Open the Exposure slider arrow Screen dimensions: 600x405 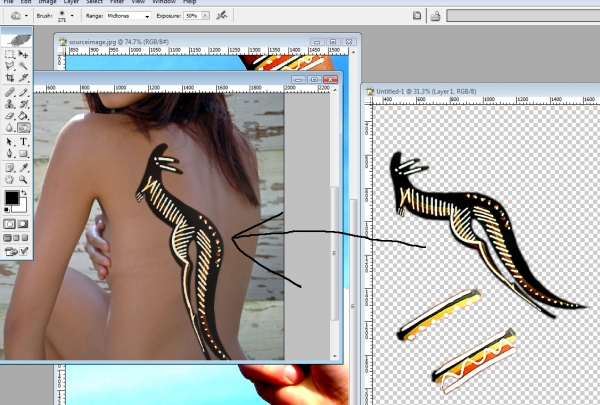point(205,16)
